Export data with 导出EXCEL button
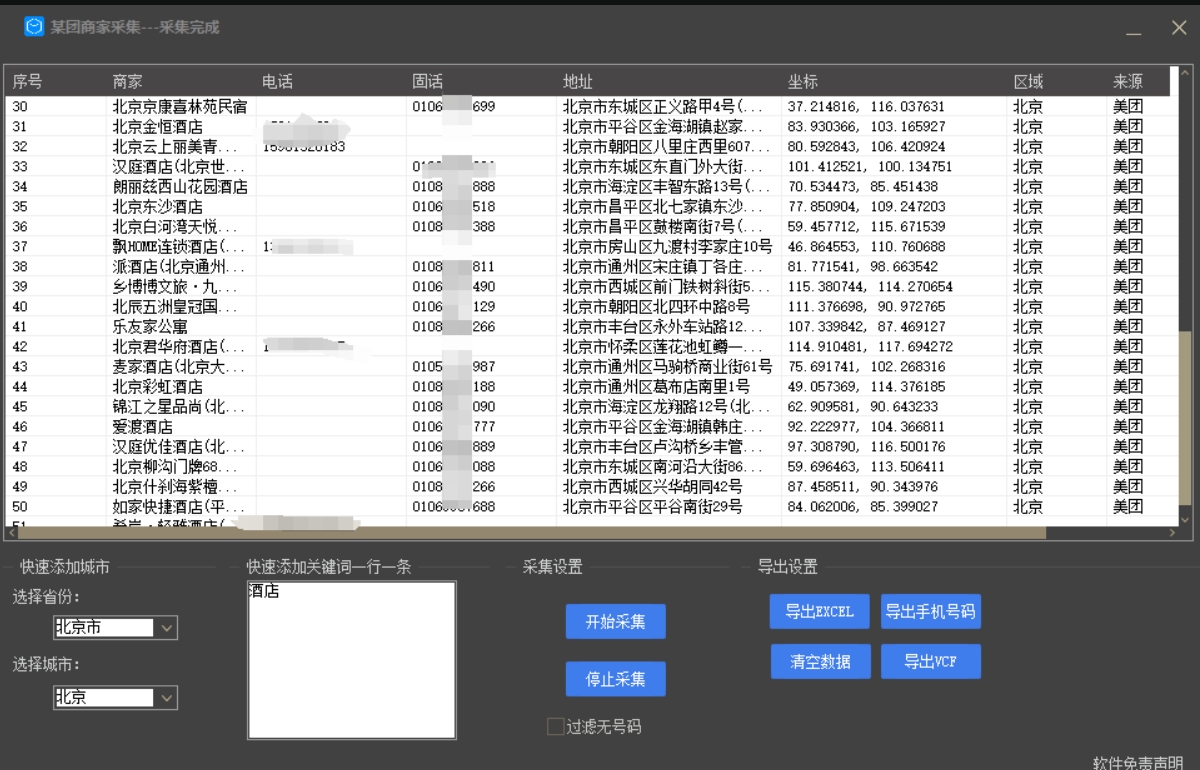1200x770 pixels. 819,612
